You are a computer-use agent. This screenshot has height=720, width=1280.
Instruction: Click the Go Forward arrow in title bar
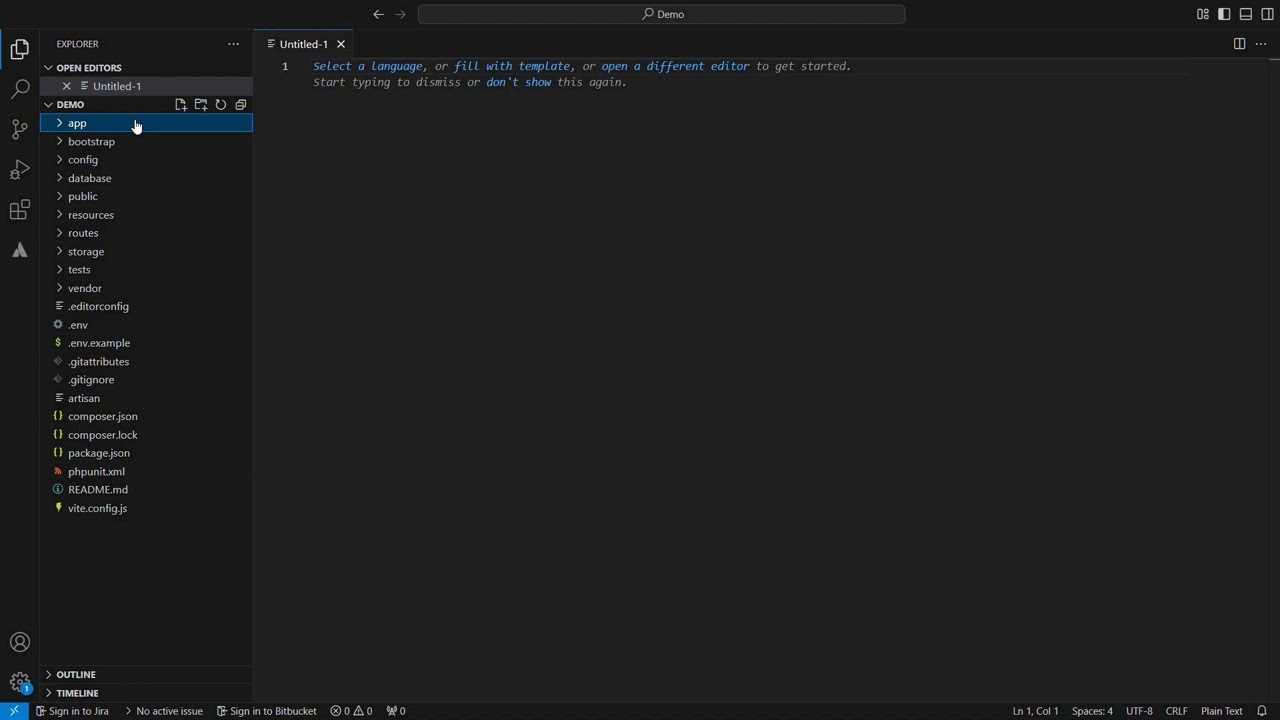pos(401,14)
